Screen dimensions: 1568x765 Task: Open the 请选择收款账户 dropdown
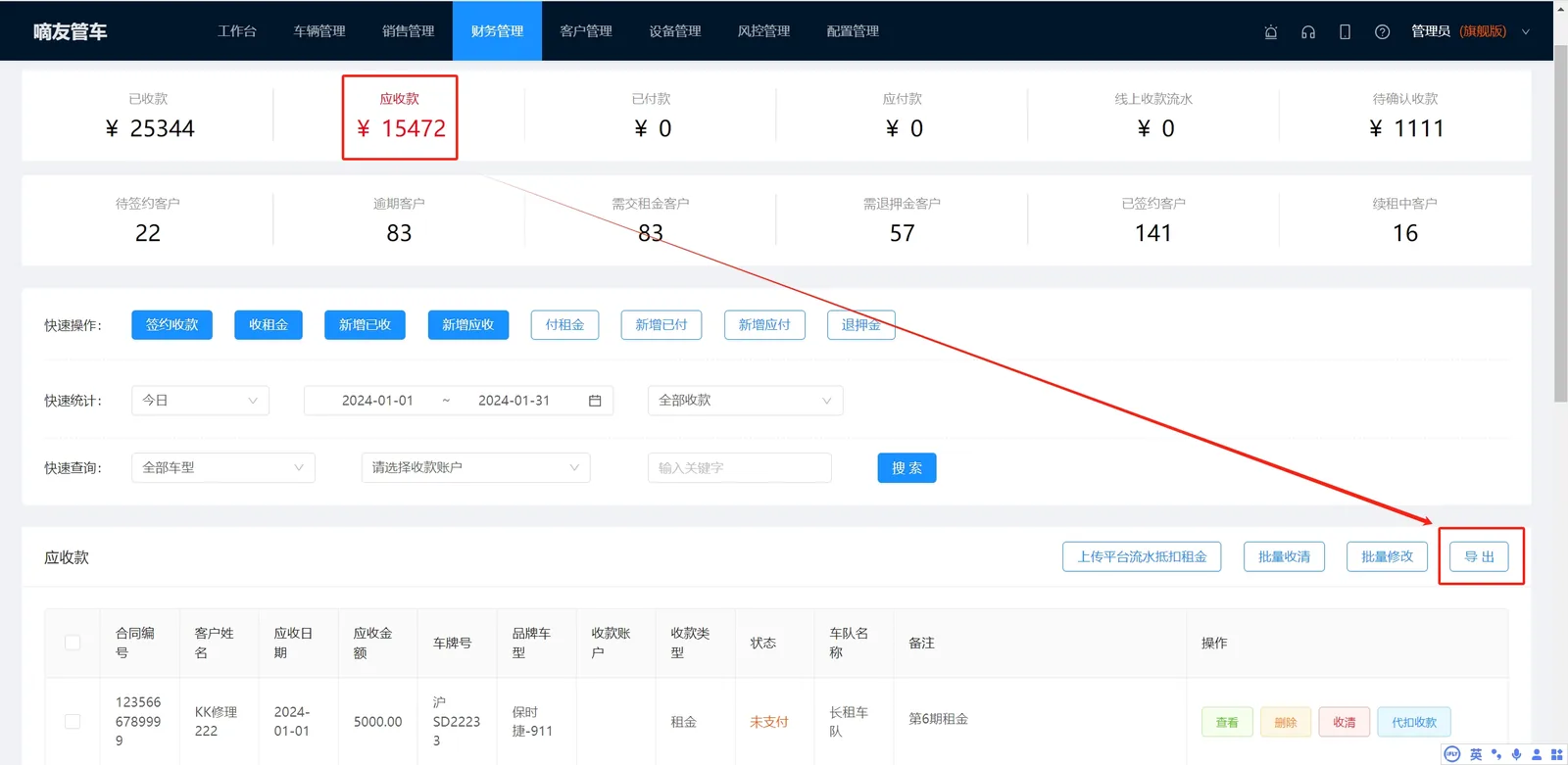(x=475, y=467)
